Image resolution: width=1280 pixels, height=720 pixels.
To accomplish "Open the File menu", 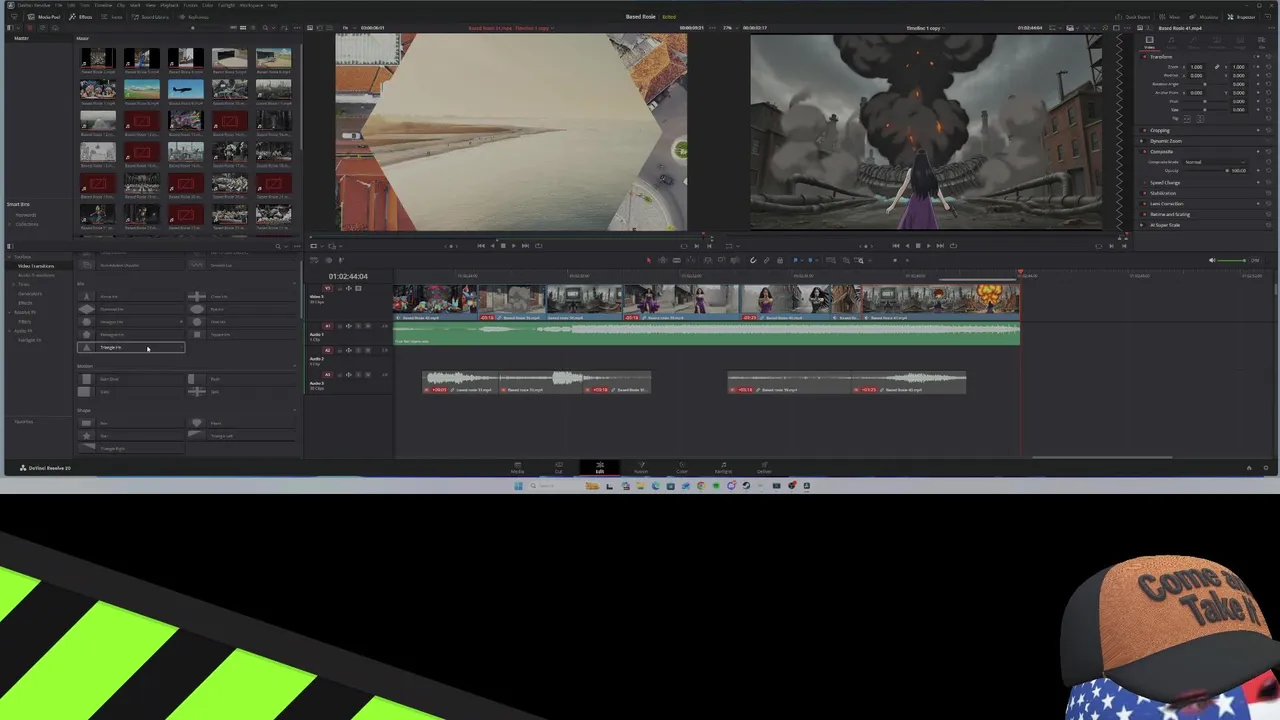I will point(58,5).
